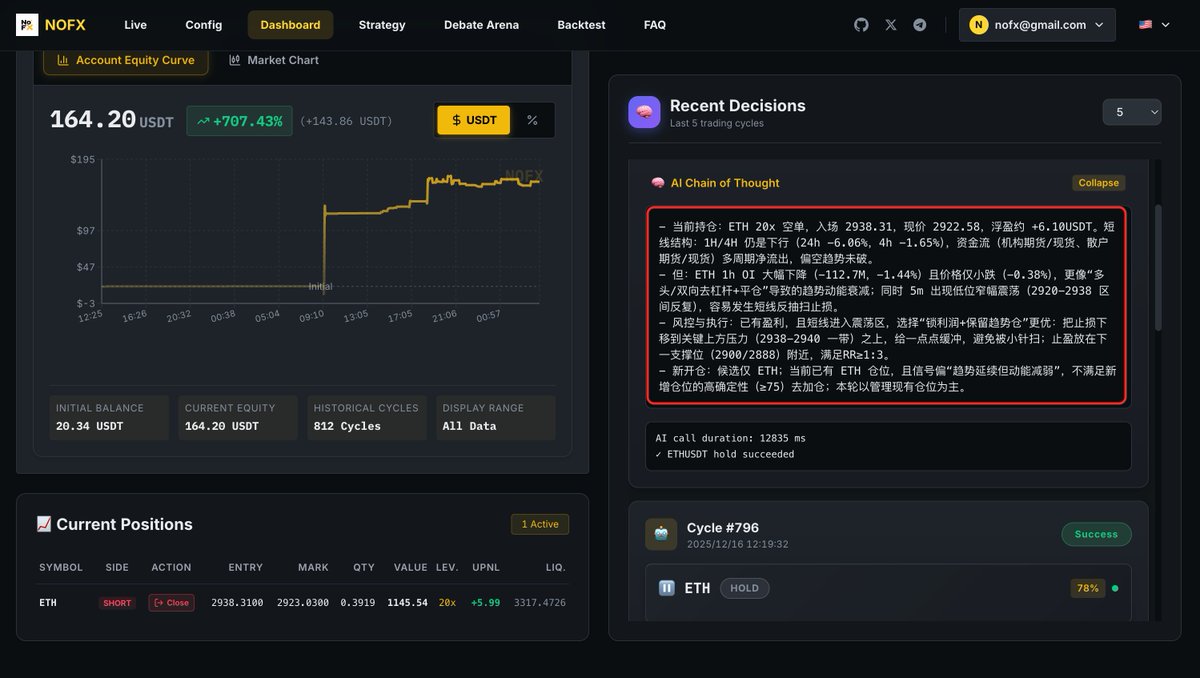
Task: Click the SHORT side badge in ETH row
Action: 117,603
